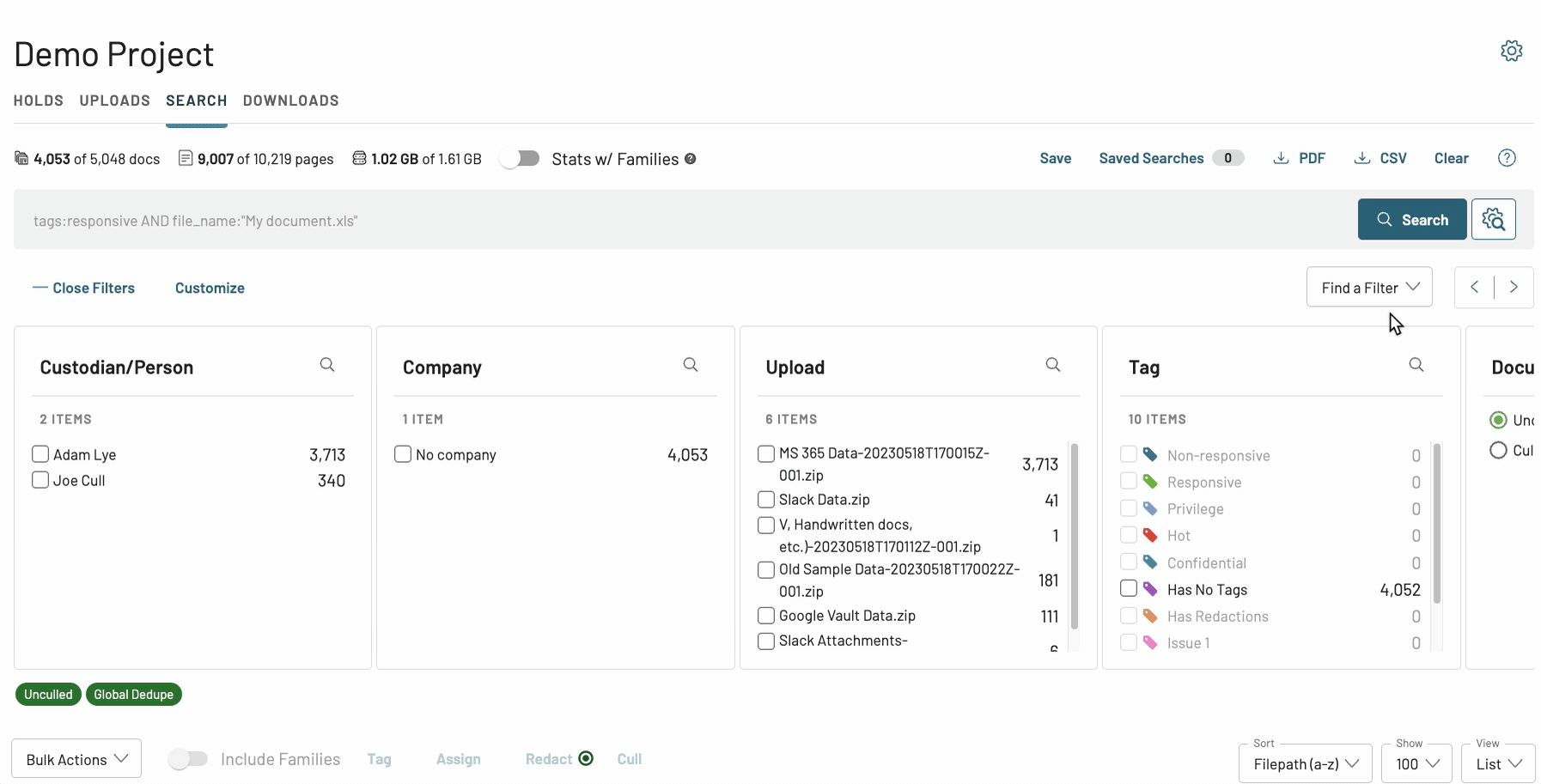Open project settings gear icon

[x=1512, y=51]
